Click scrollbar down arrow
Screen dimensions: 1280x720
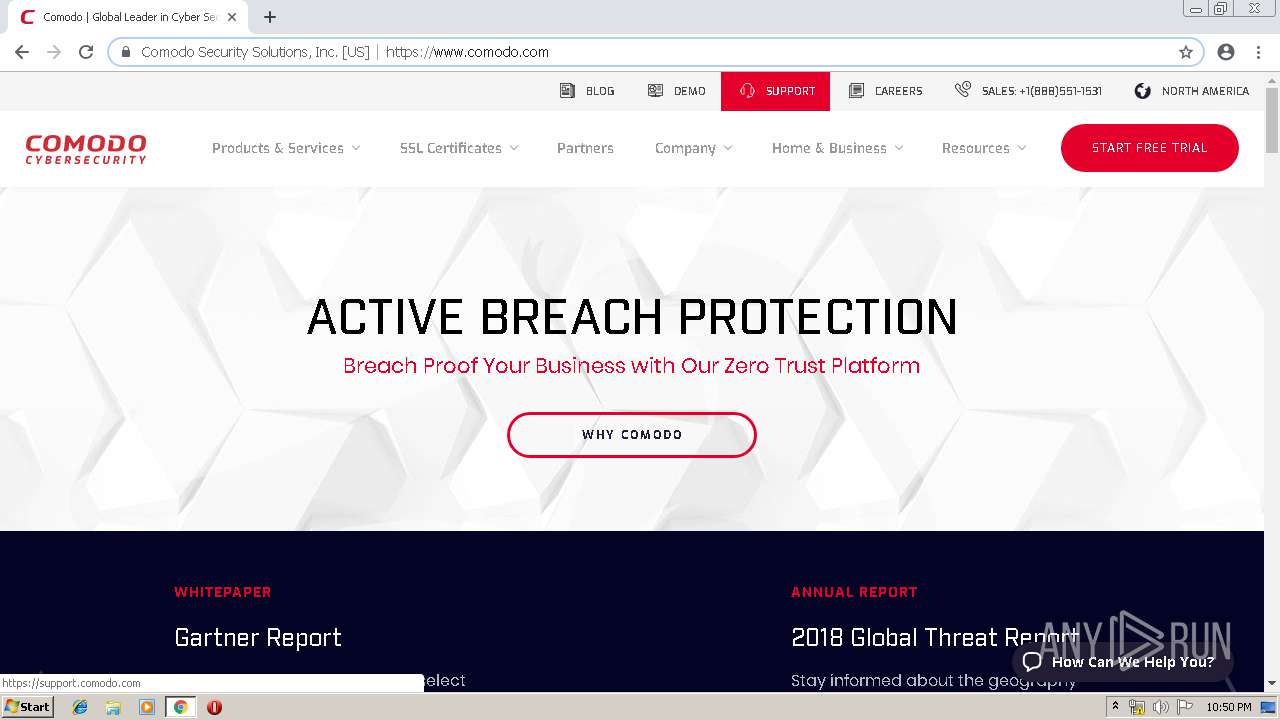(x=1272, y=684)
